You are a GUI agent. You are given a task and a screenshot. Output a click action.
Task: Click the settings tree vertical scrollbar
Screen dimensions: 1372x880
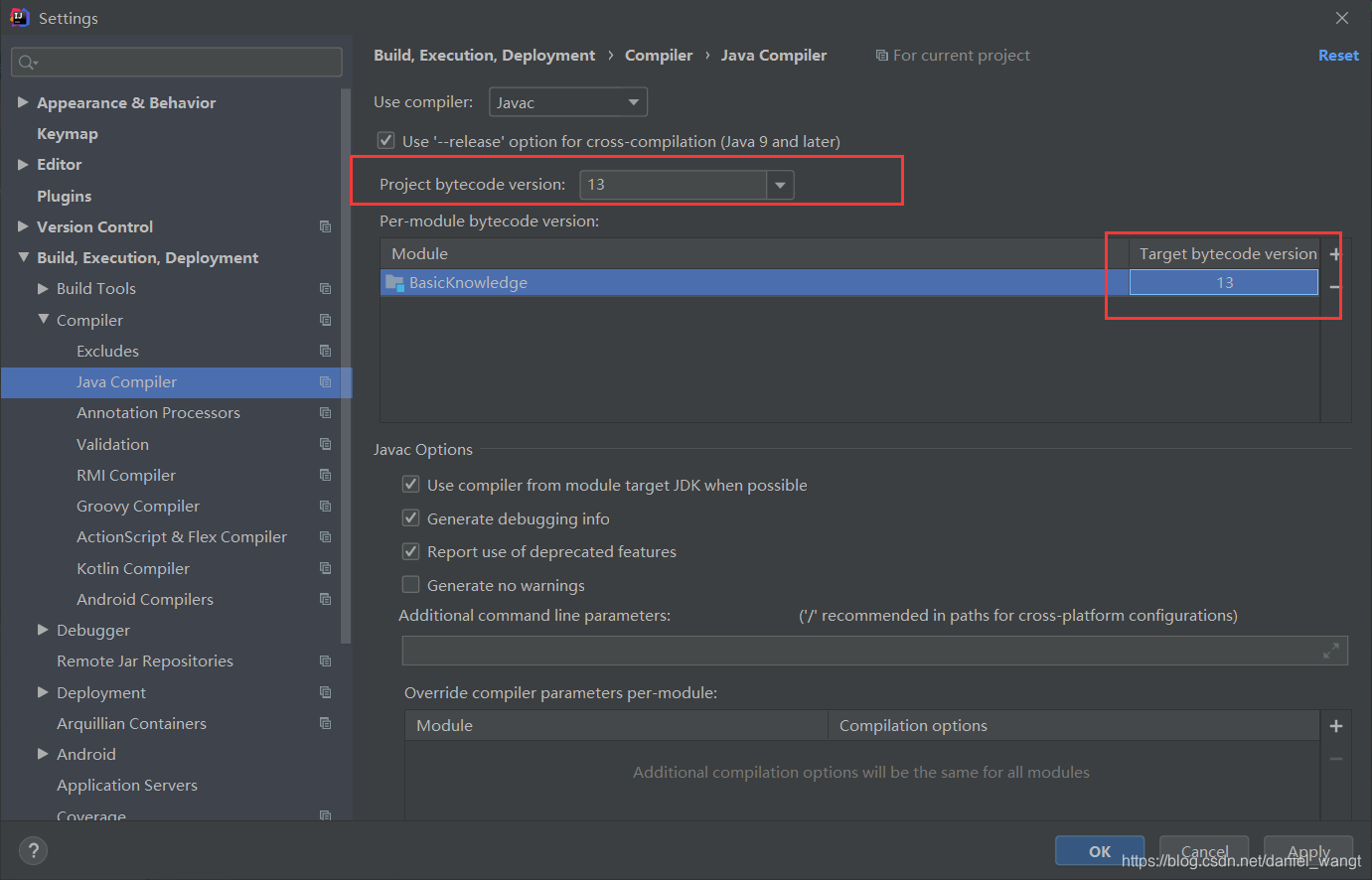346,366
